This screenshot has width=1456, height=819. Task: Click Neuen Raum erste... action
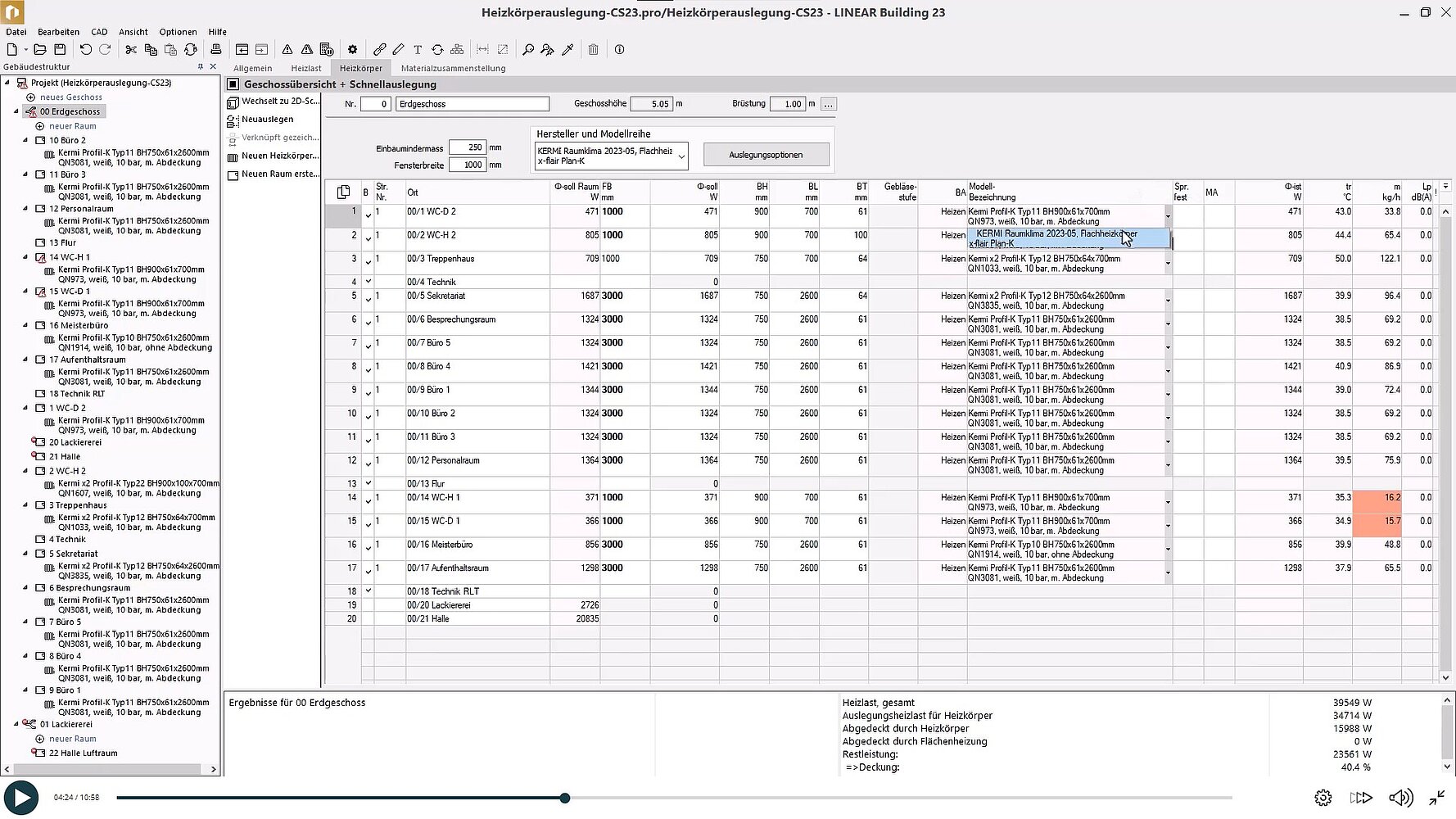[x=273, y=174]
